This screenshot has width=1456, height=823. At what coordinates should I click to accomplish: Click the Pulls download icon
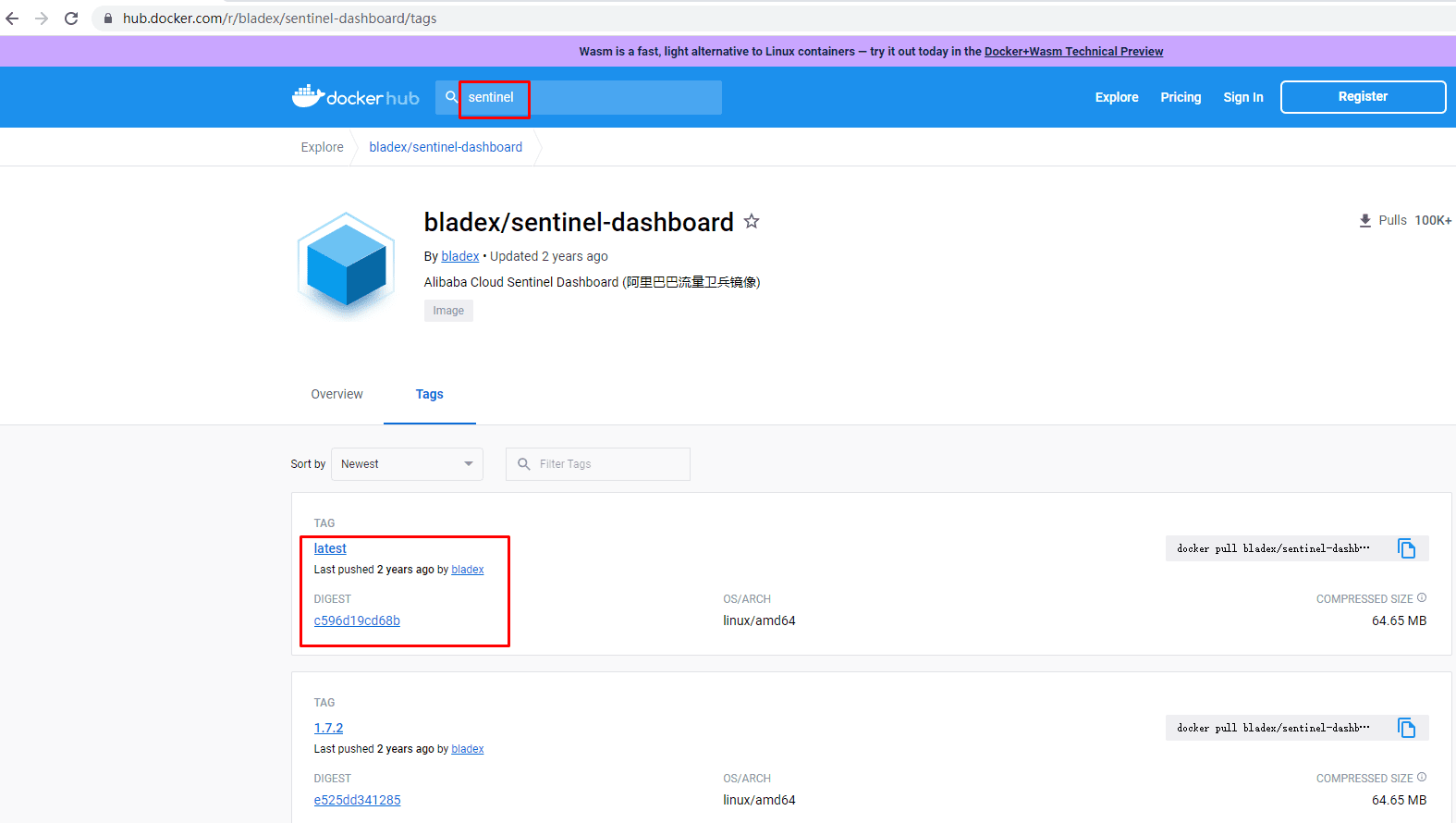coord(1365,221)
